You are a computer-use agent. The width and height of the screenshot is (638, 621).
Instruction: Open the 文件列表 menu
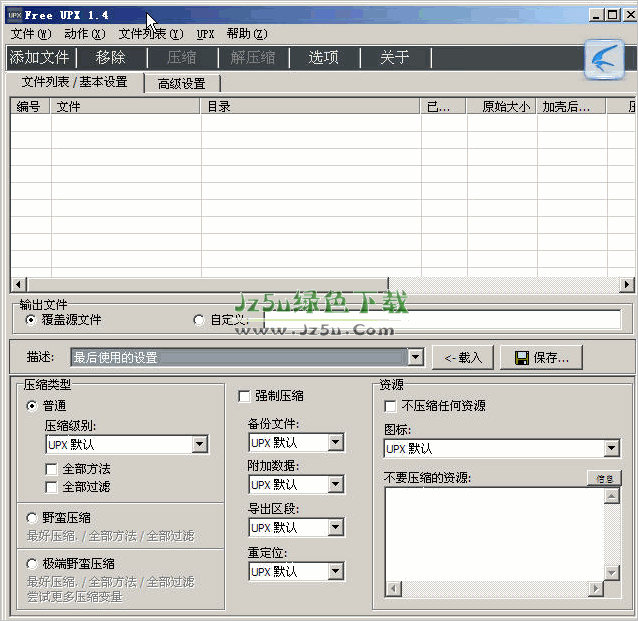151,34
